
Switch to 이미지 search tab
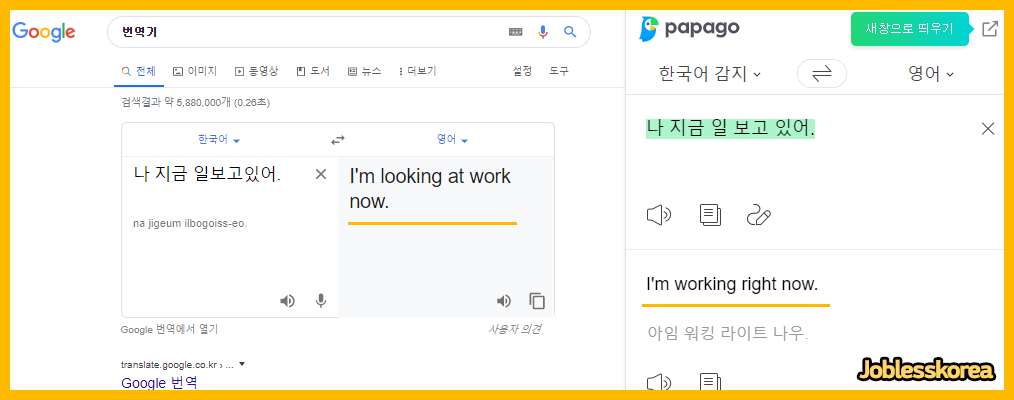[195, 71]
